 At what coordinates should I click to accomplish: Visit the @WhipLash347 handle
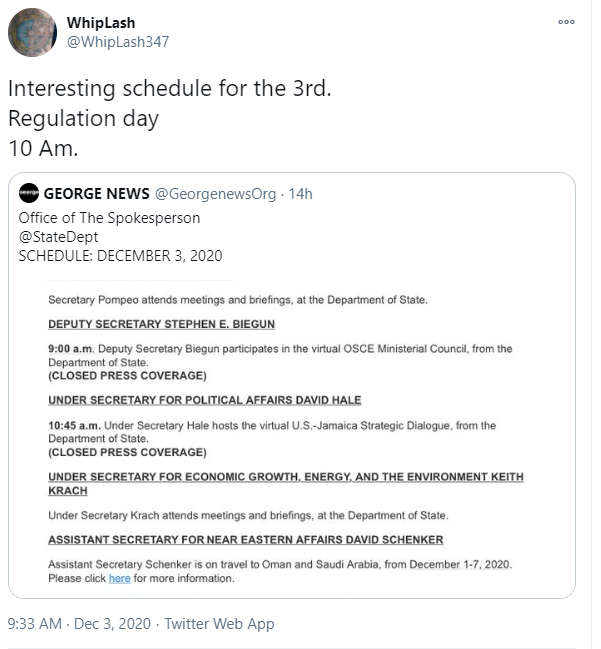[118, 42]
